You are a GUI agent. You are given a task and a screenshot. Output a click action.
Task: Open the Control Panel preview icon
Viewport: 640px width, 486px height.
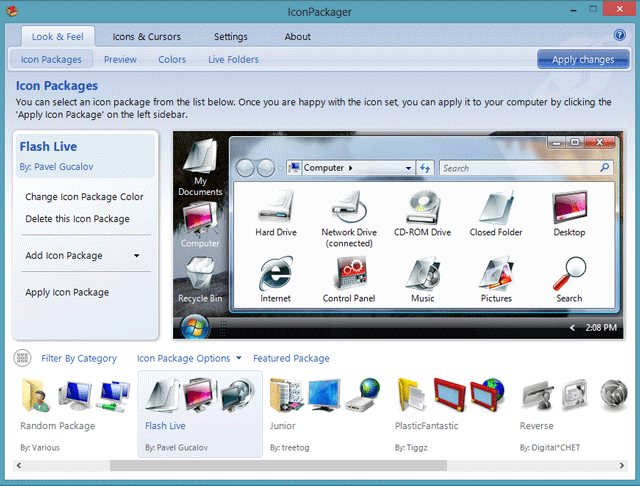tap(349, 273)
